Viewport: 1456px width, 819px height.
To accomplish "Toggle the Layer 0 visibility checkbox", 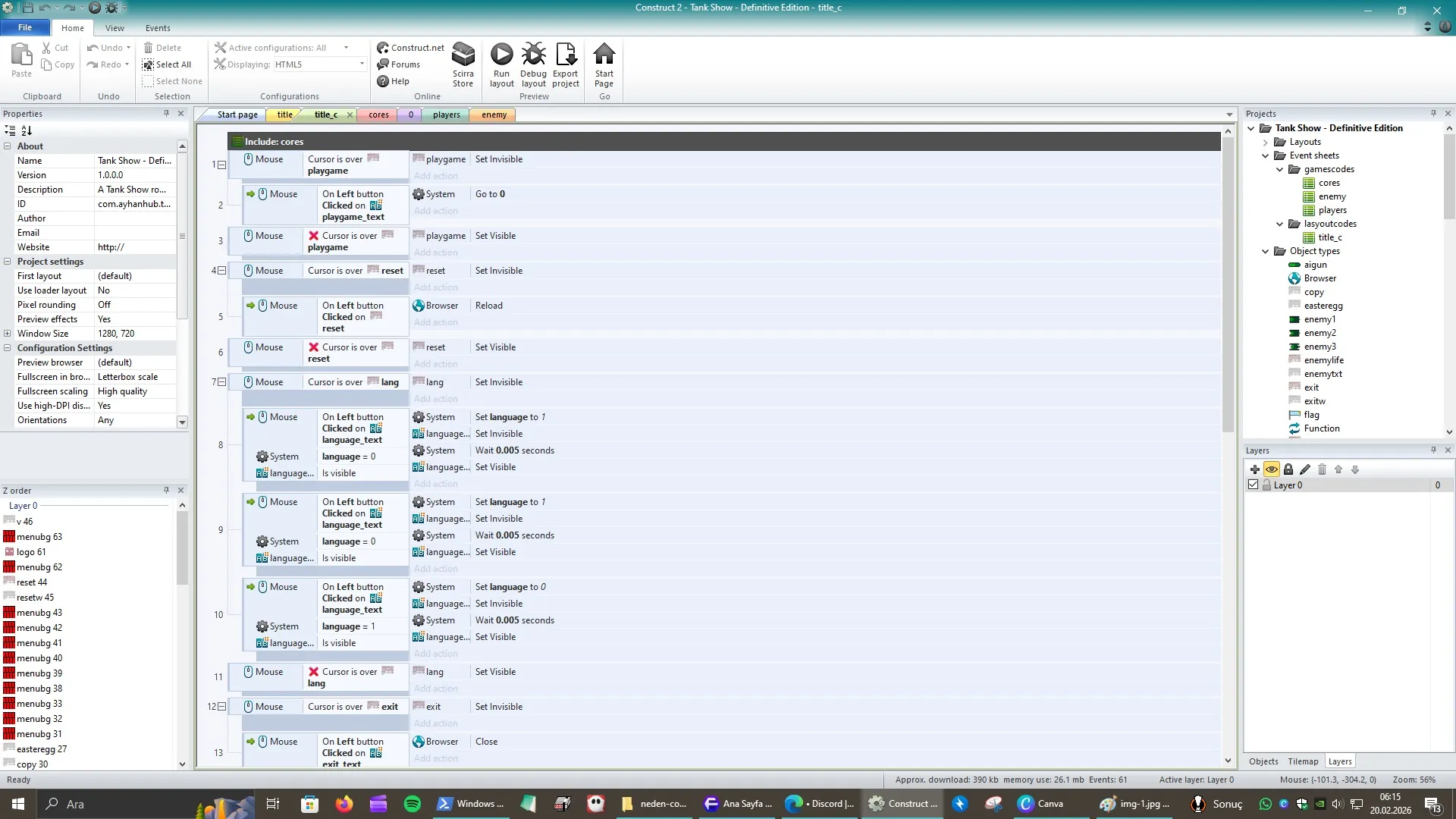I will (1253, 485).
